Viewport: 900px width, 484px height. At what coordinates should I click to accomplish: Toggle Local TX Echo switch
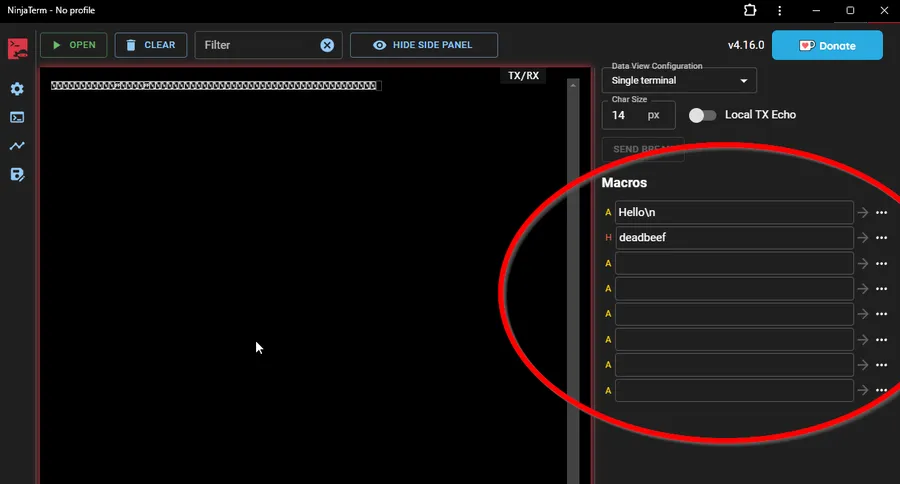tap(703, 115)
